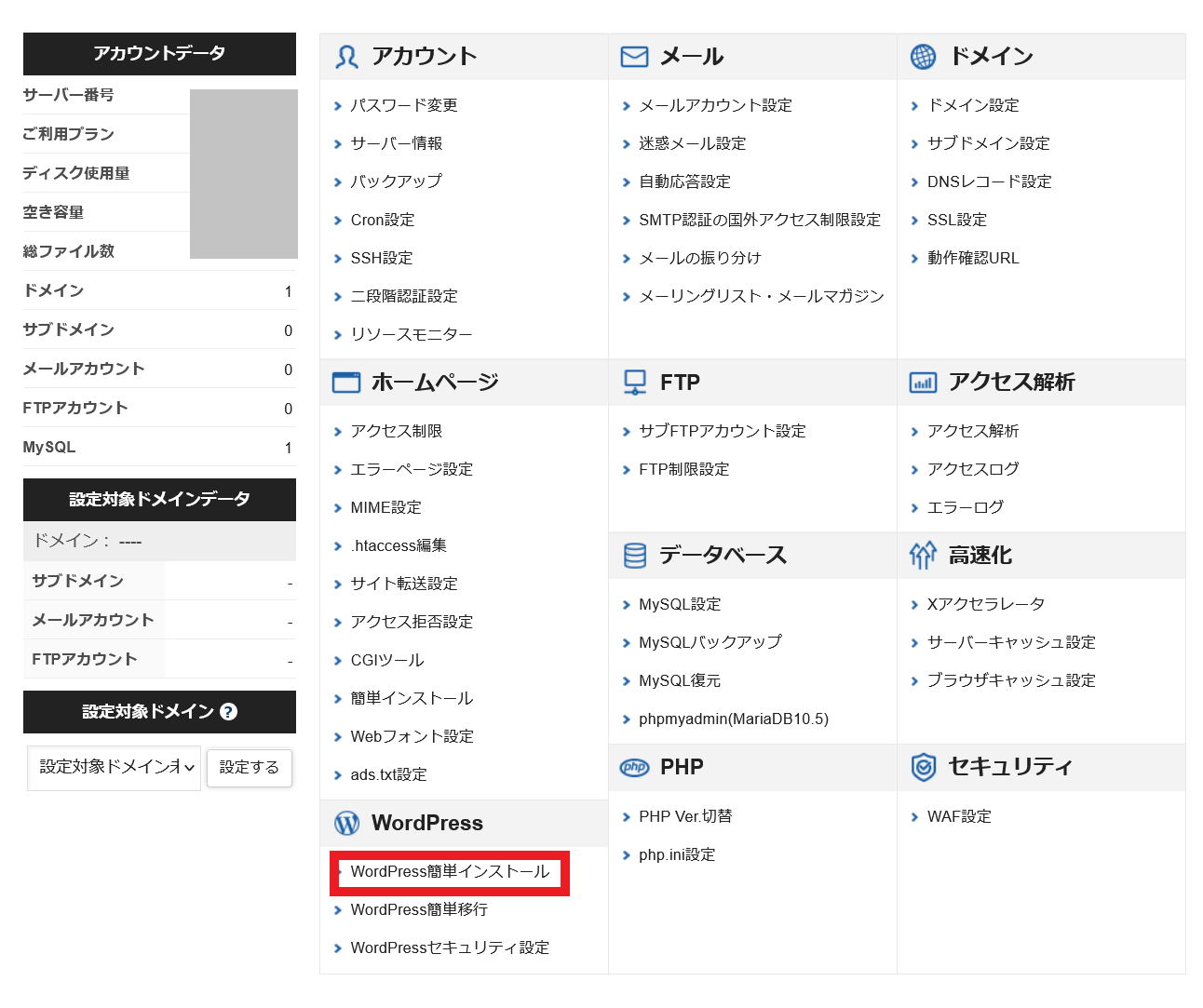Click the access analysis chart icon
This screenshot has height=1008, width=1203.
coord(923,383)
